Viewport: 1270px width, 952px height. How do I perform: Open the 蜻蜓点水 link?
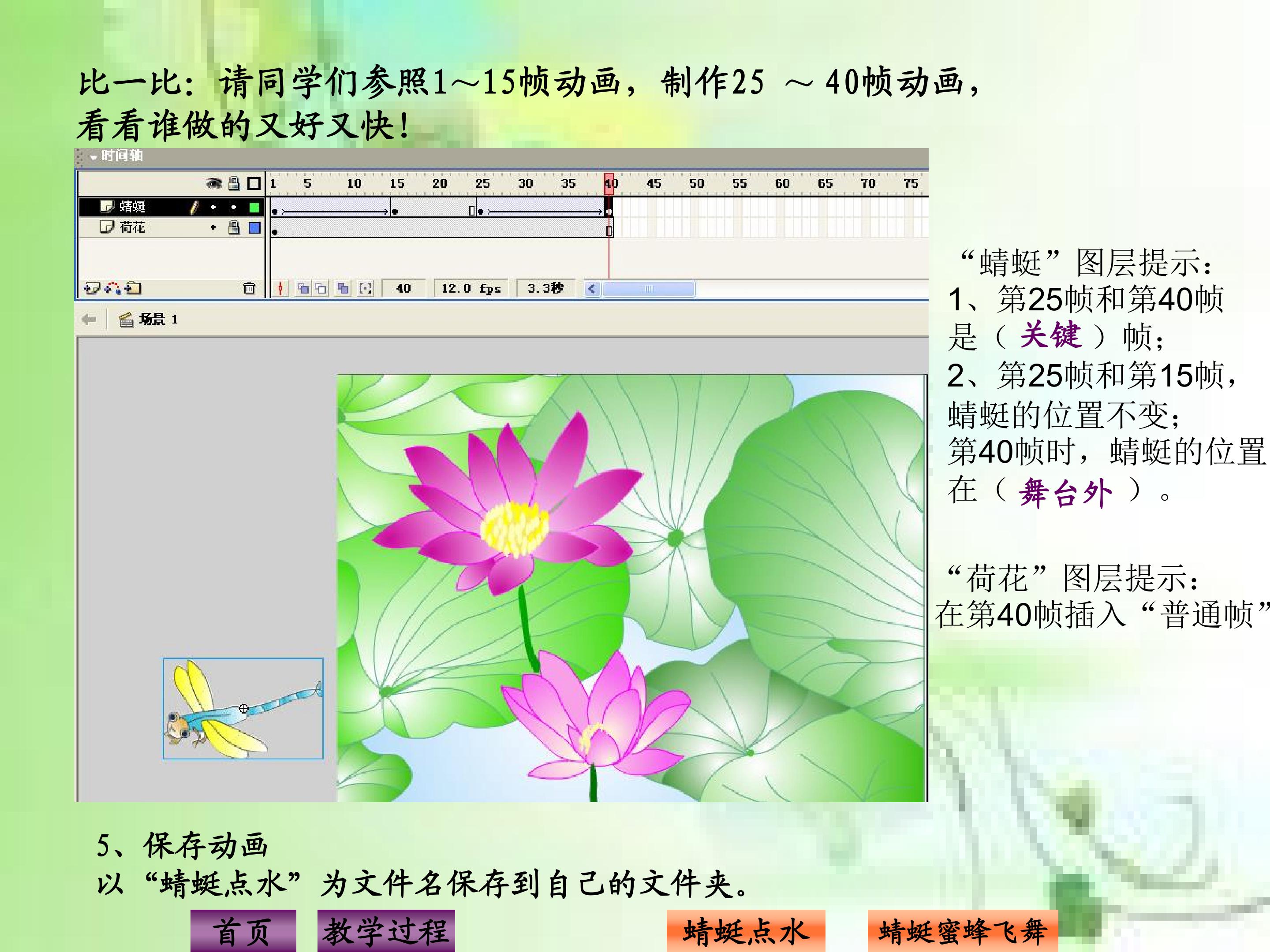tap(746, 931)
